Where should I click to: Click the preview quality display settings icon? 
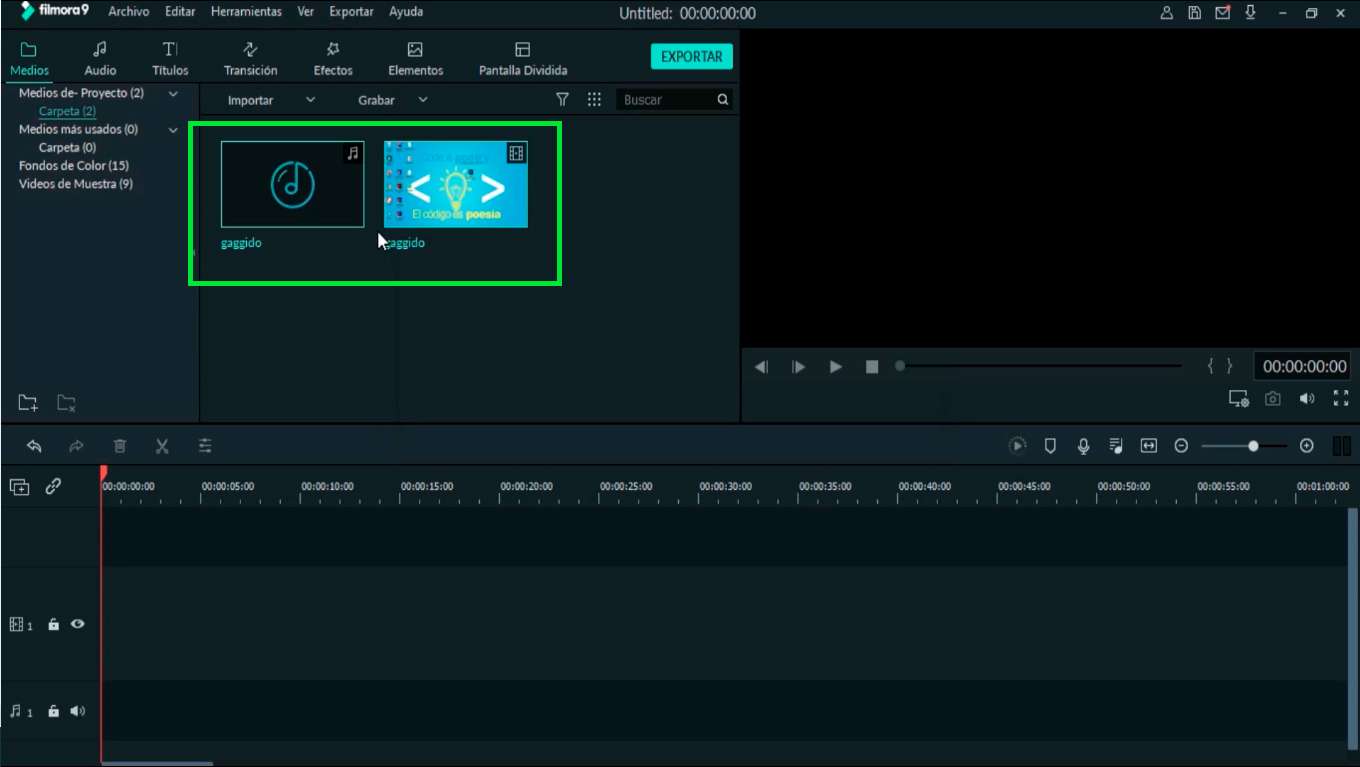pos(1239,399)
